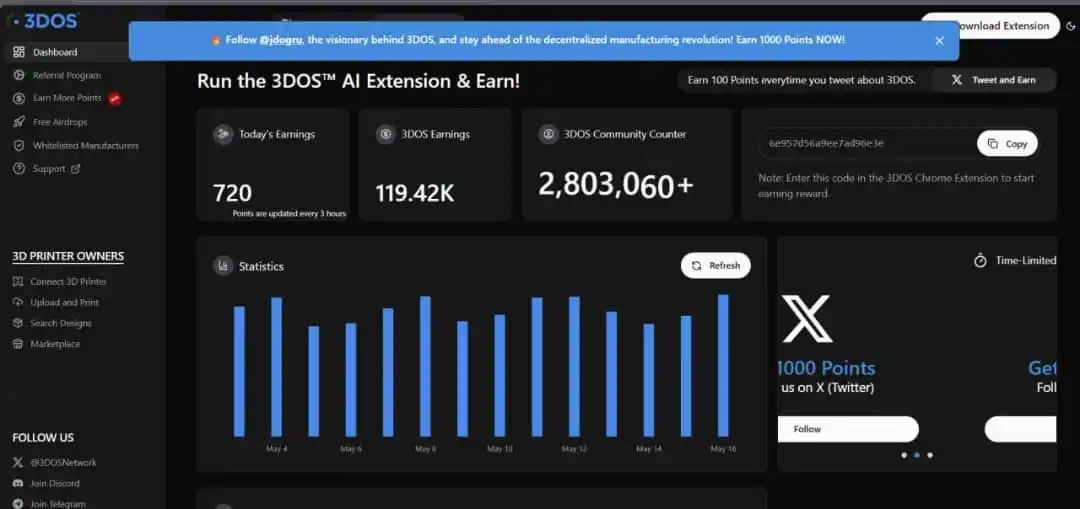Viewport: 1080px width, 509px height.
Task: Click the Support external-link icon
Action: tap(76, 169)
